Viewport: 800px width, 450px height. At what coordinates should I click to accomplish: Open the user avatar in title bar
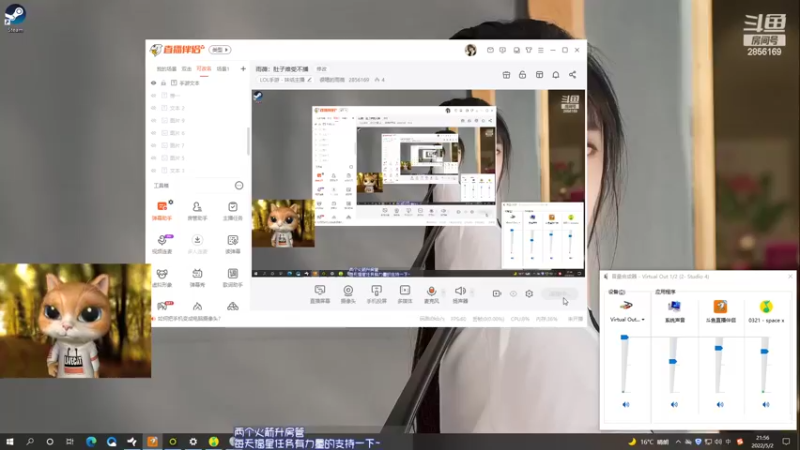(470, 50)
